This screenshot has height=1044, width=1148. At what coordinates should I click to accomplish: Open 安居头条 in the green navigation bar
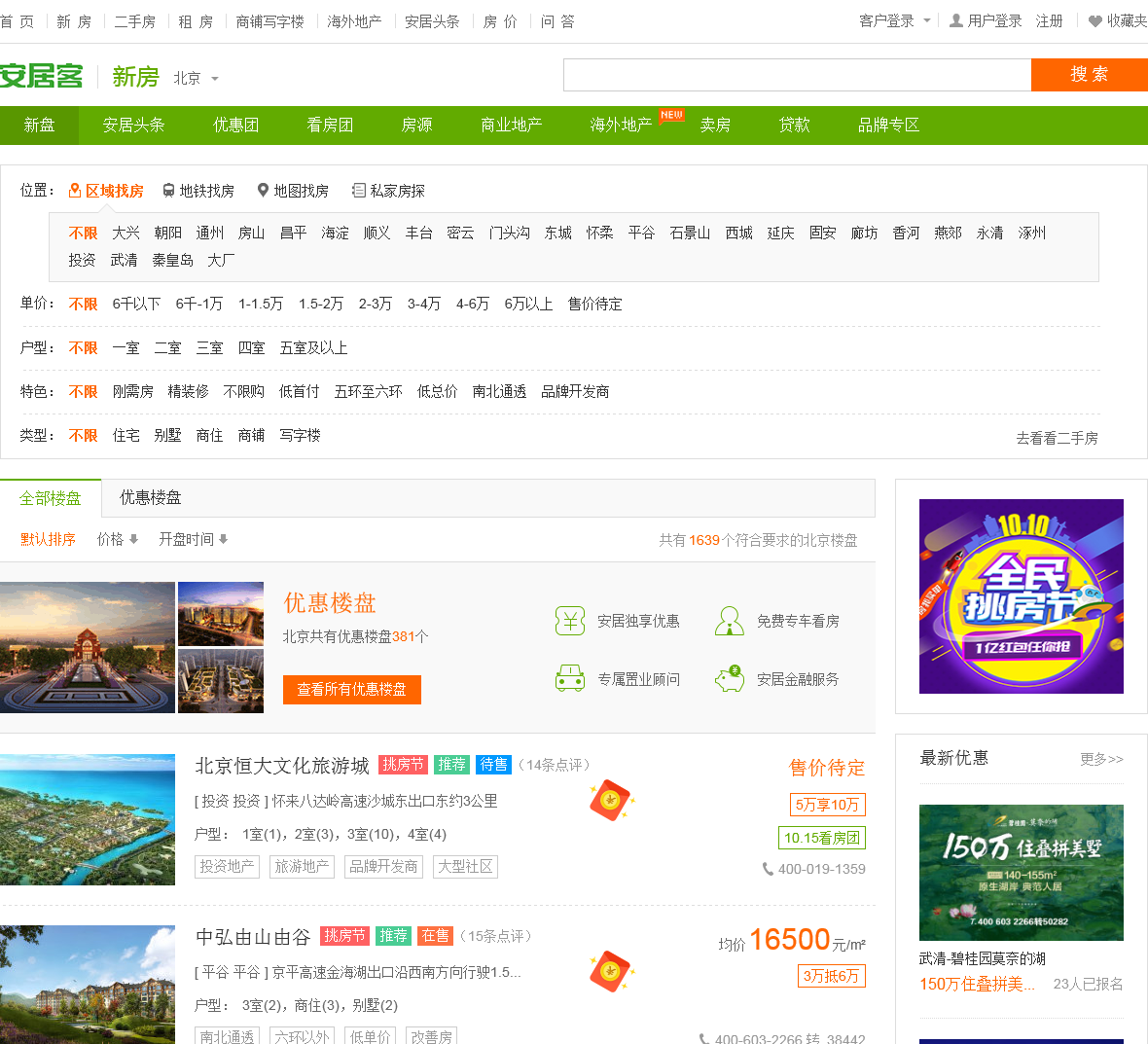click(133, 126)
